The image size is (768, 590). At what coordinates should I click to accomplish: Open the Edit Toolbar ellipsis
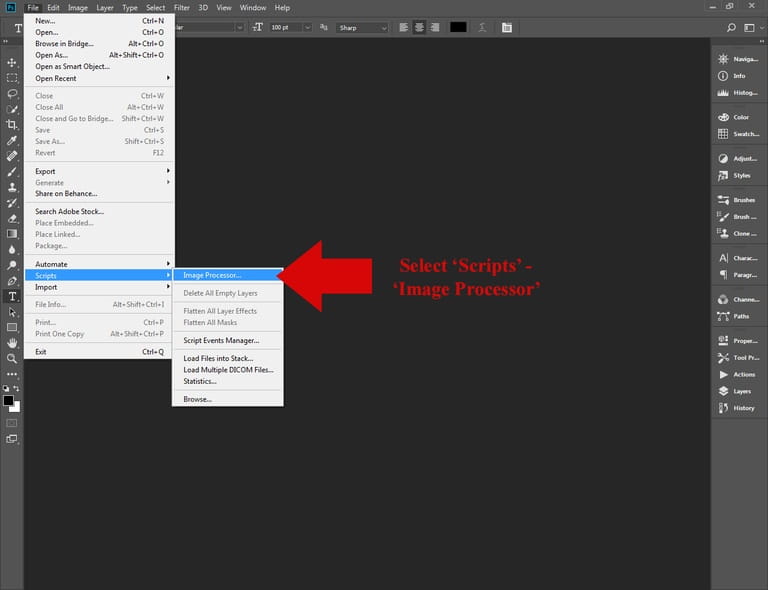pos(12,374)
